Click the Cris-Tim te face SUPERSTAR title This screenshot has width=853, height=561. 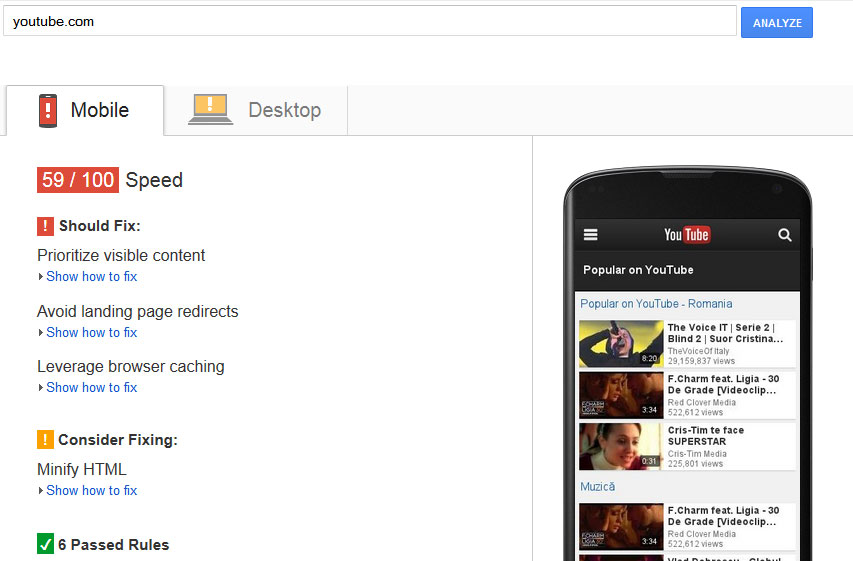pos(706,436)
